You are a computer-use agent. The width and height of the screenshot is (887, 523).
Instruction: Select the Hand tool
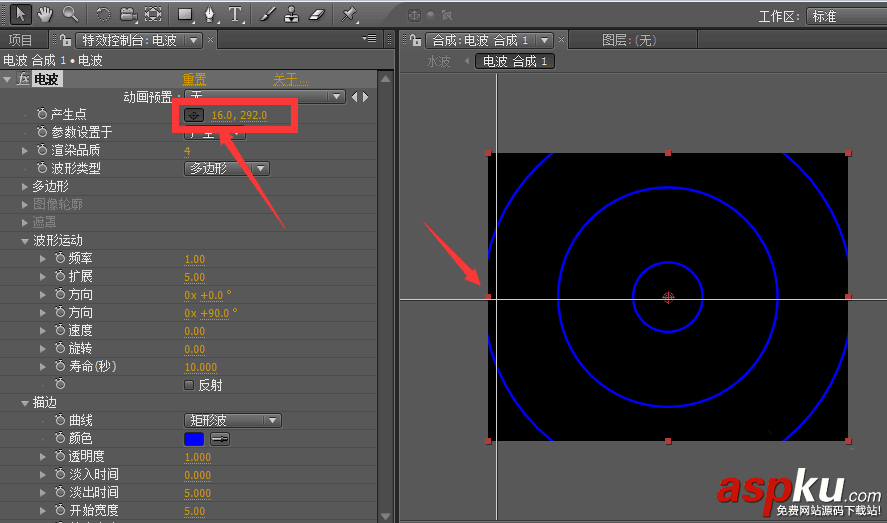click(45, 14)
